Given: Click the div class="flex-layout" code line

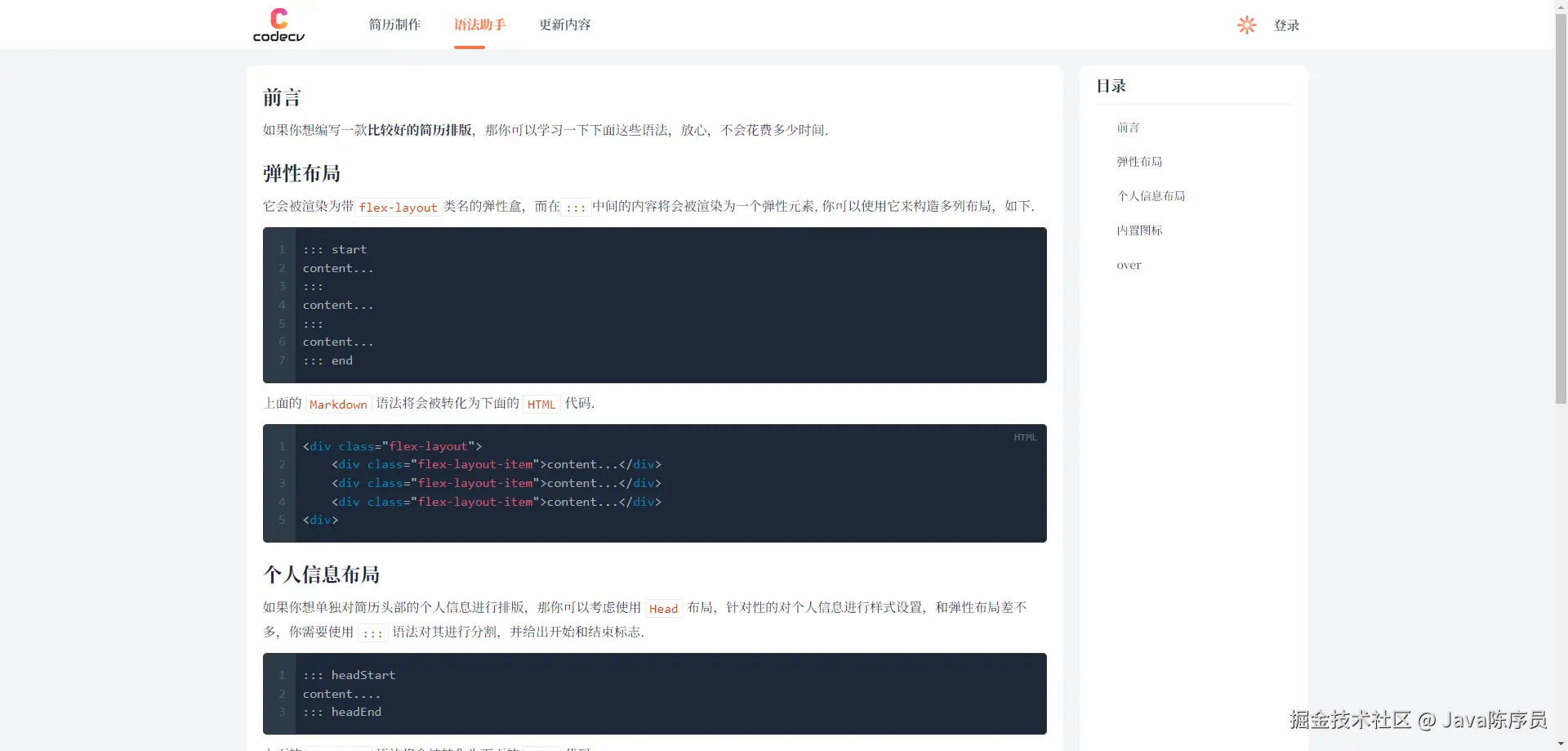Looking at the screenshot, I should (392, 446).
